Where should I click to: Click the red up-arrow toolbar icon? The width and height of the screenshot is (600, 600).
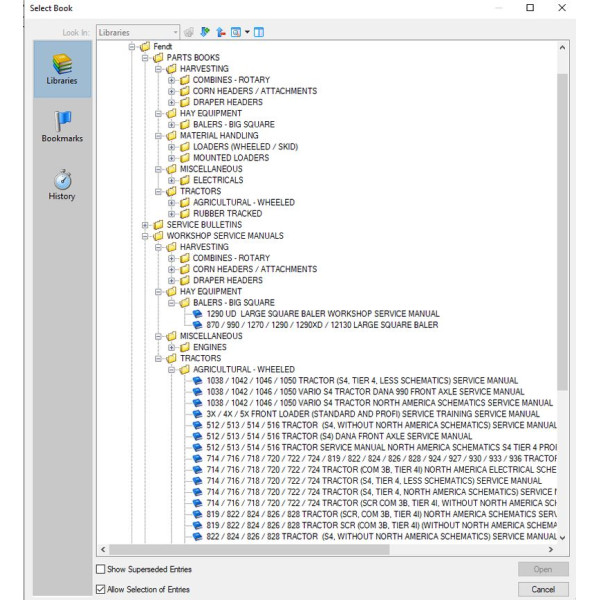[x=221, y=32]
